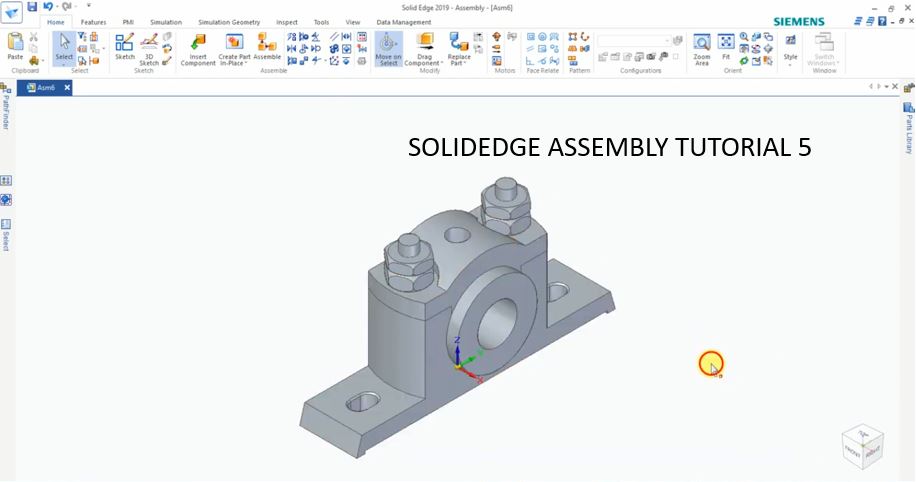Open the Parts Library side panel
Screen dimensions: 916x482
point(909,129)
